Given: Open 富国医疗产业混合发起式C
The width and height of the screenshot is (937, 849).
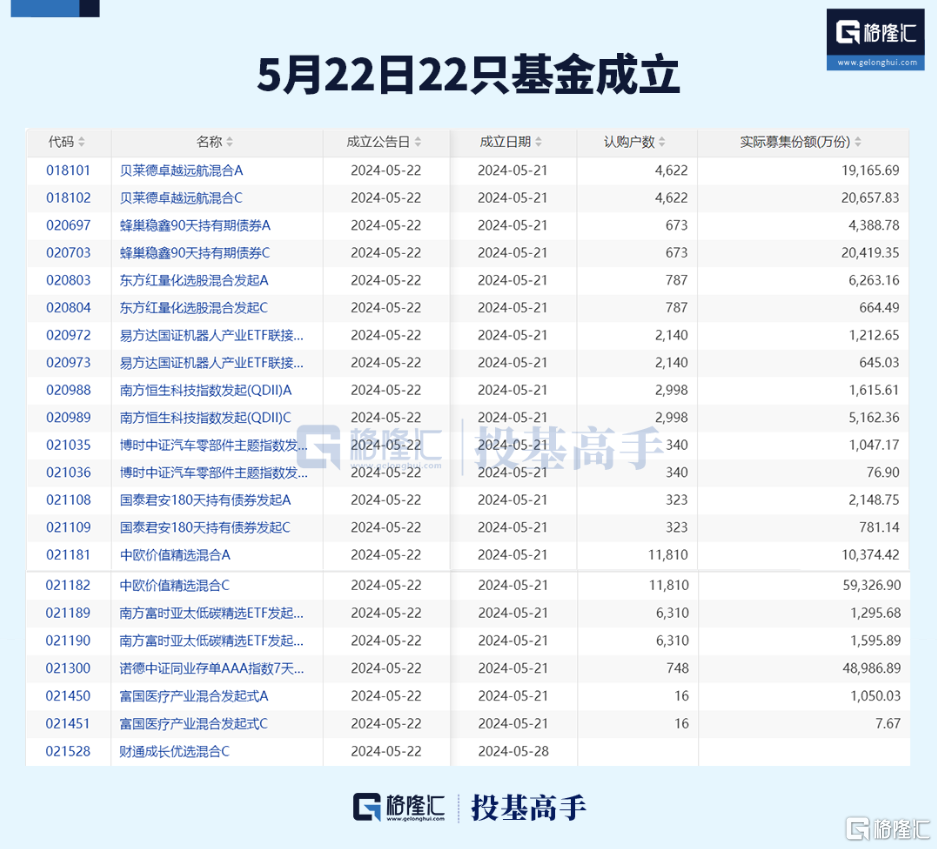Looking at the screenshot, I should (x=194, y=724).
